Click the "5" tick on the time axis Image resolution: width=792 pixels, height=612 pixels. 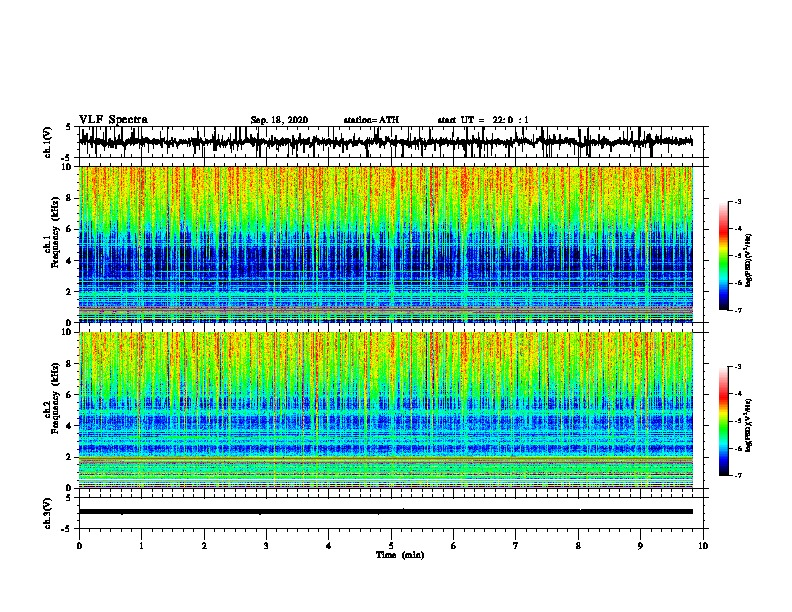click(x=391, y=545)
